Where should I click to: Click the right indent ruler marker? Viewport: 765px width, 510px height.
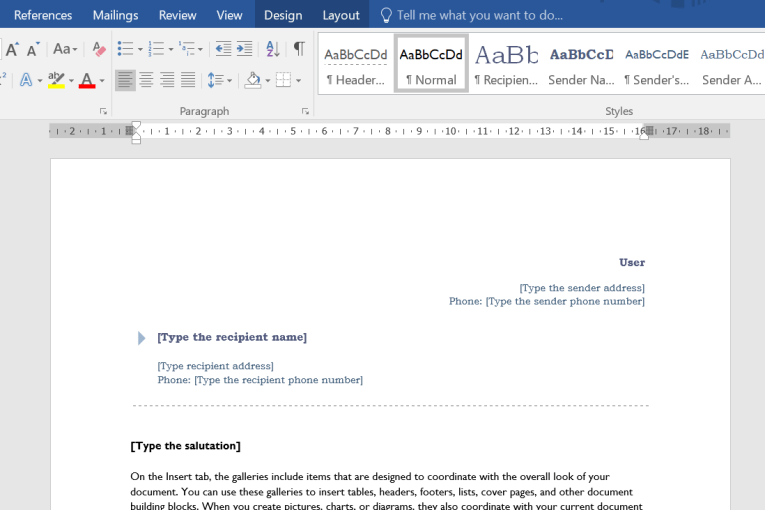[x=644, y=137]
